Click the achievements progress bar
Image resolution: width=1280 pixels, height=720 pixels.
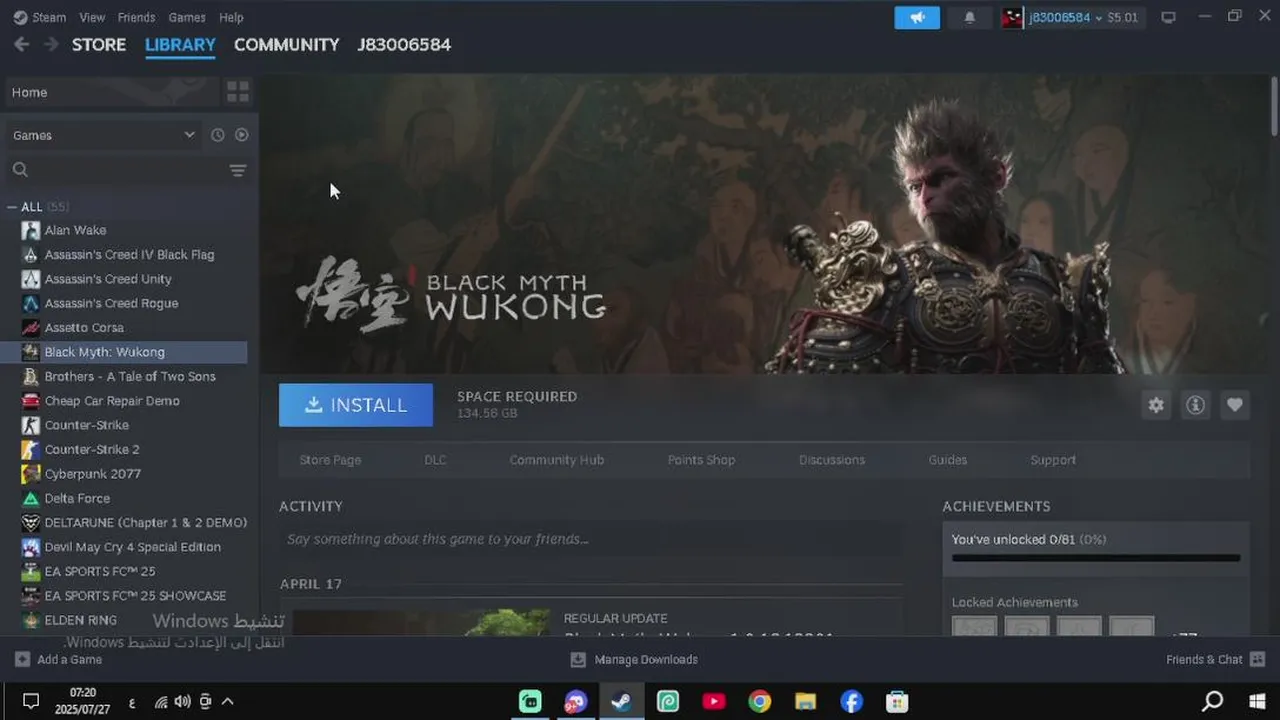pyautogui.click(x=1096, y=558)
